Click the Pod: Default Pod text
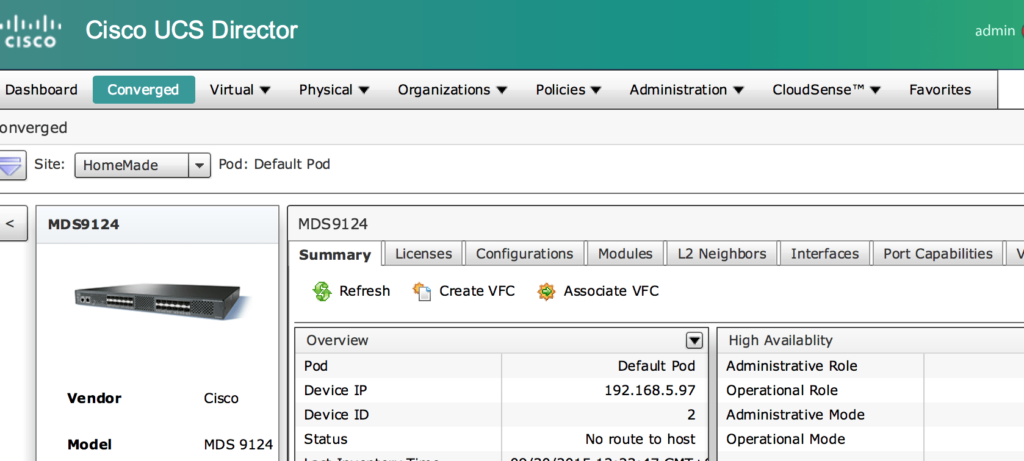The image size is (1024, 461). (274, 165)
